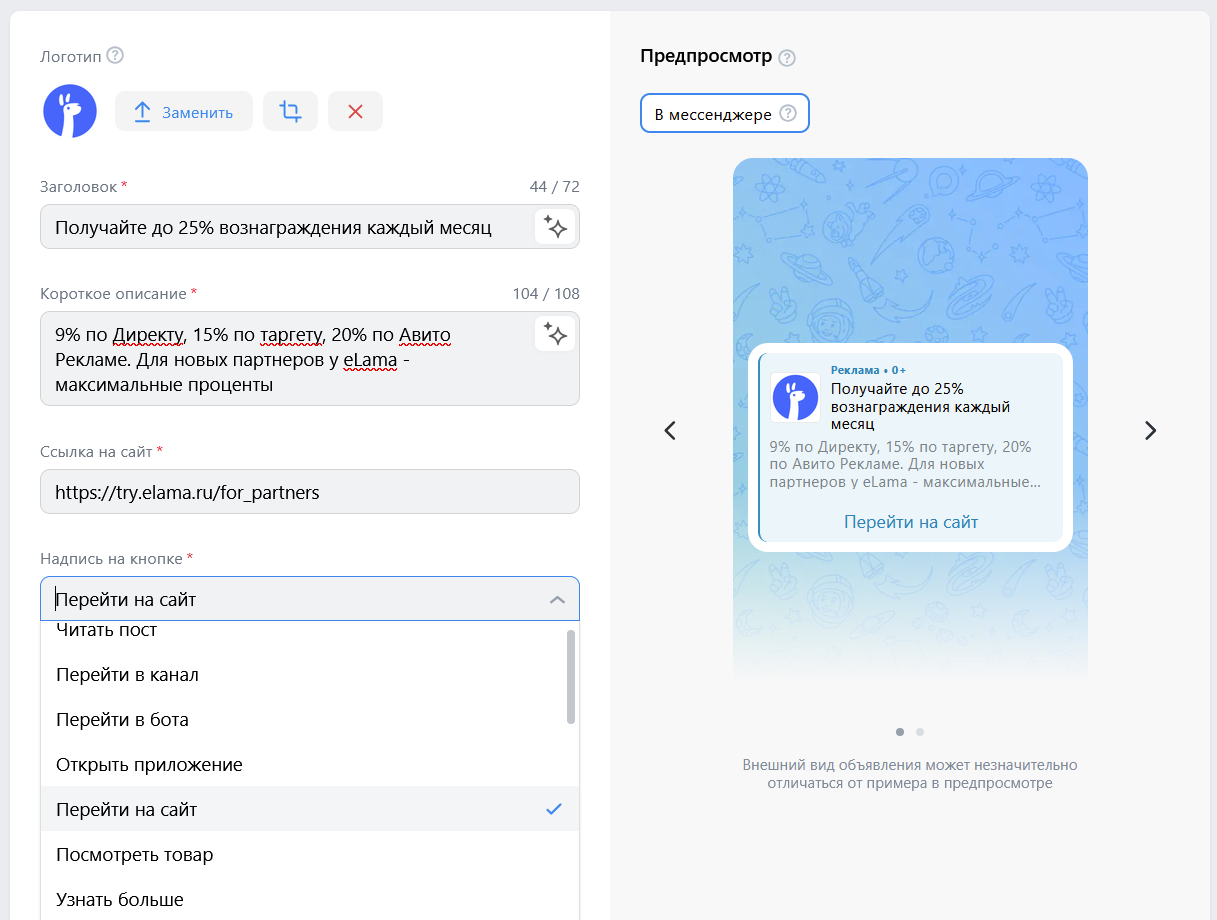Collapse the Надпись на кнопке dropdown

[x=557, y=600]
